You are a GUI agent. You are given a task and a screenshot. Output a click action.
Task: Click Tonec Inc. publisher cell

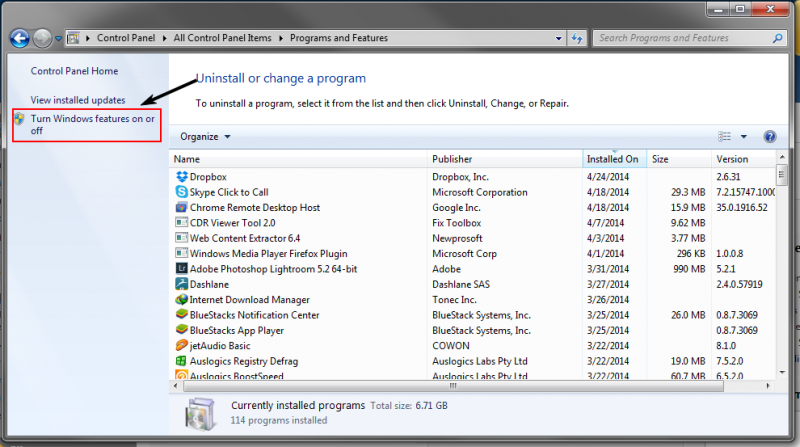pos(454,300)
